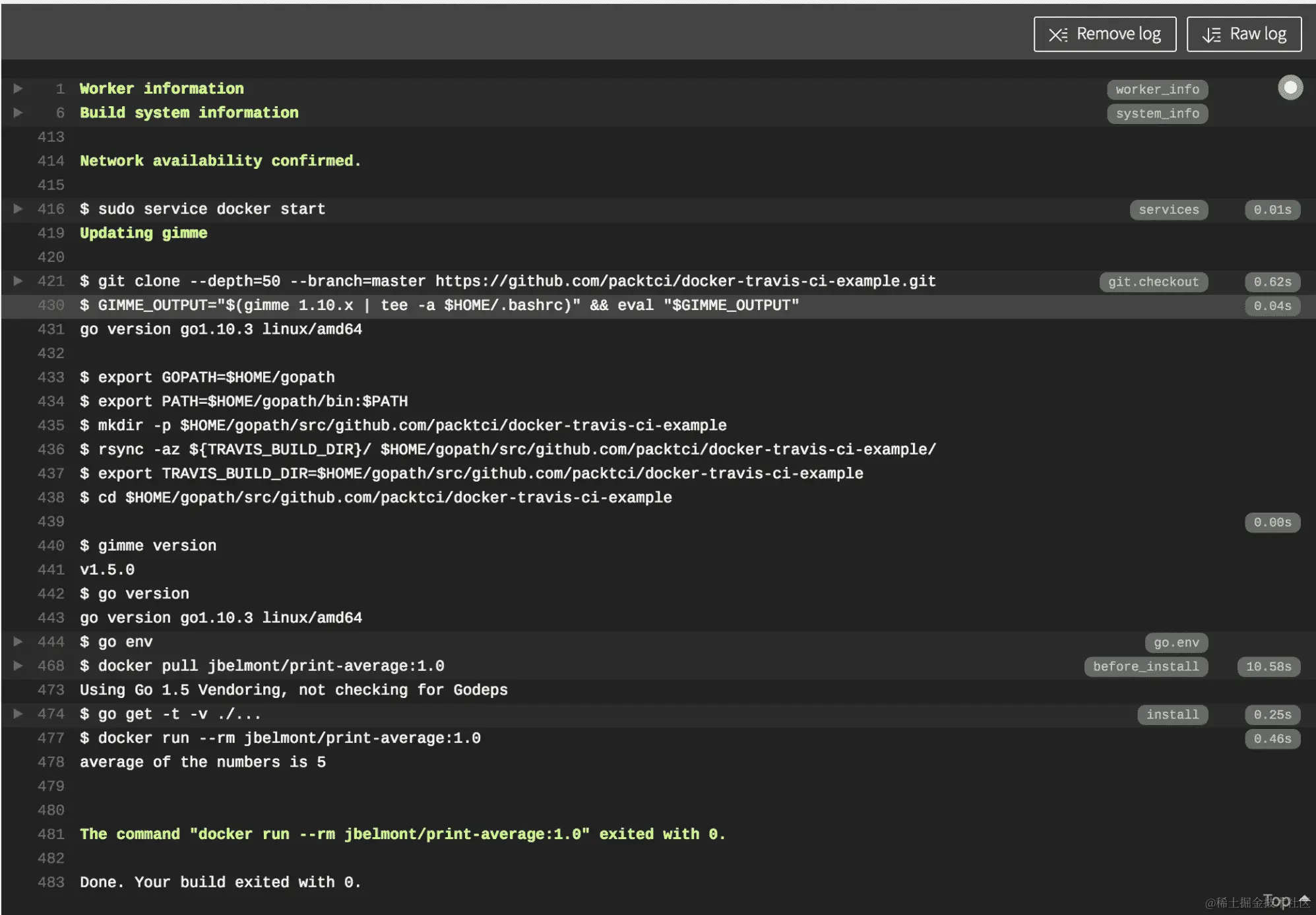
Task: Expand the git clone command fold
Action: [18, 281]
